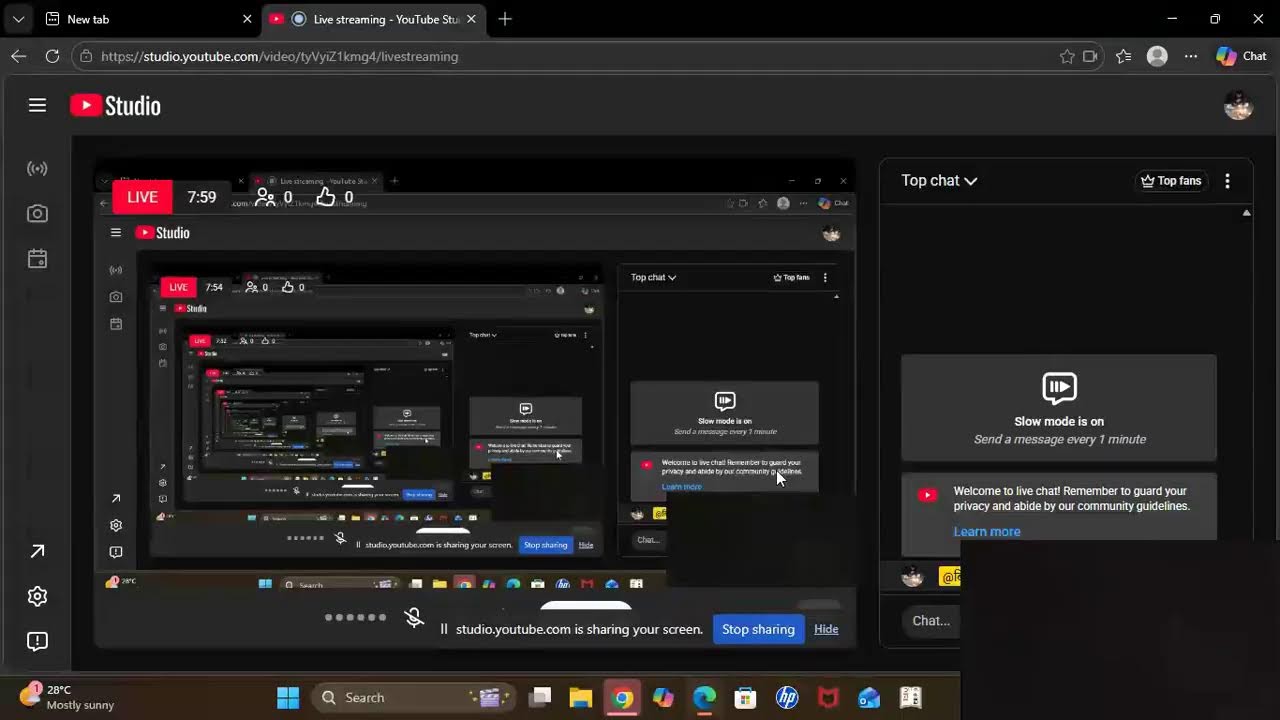1280x720 pixels.
Task: Click the Chat message input field
Action: click(931, 621)
